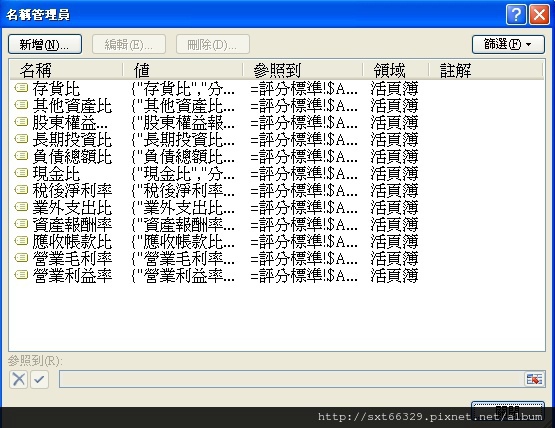Click the 註解 column header
The height and width of the screenshot is (428, 555).
(x=486, y=70)
